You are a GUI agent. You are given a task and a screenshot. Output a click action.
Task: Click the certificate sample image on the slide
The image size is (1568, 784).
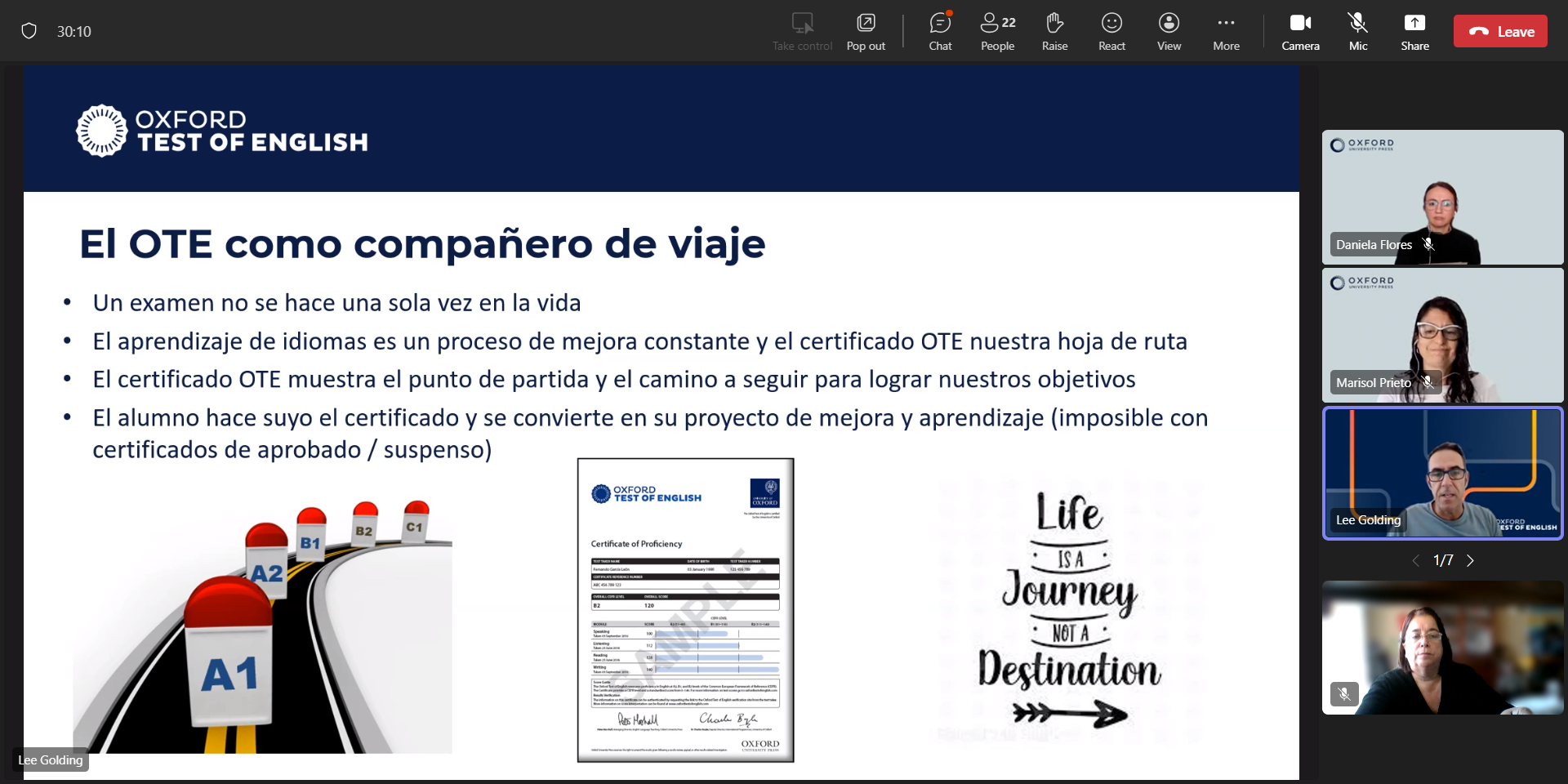685,610
